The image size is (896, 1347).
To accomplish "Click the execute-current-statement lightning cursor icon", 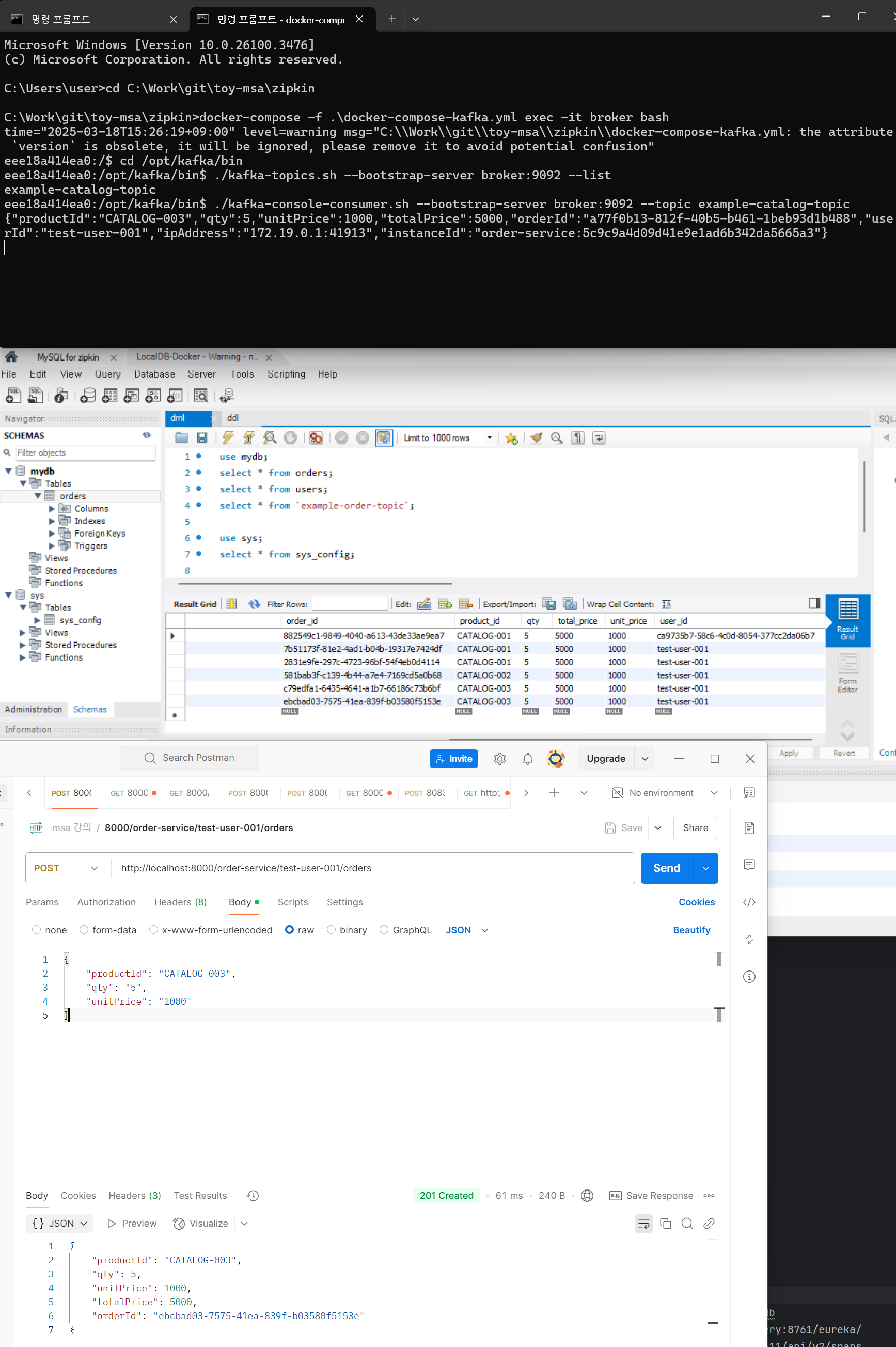I will (248, 438).
